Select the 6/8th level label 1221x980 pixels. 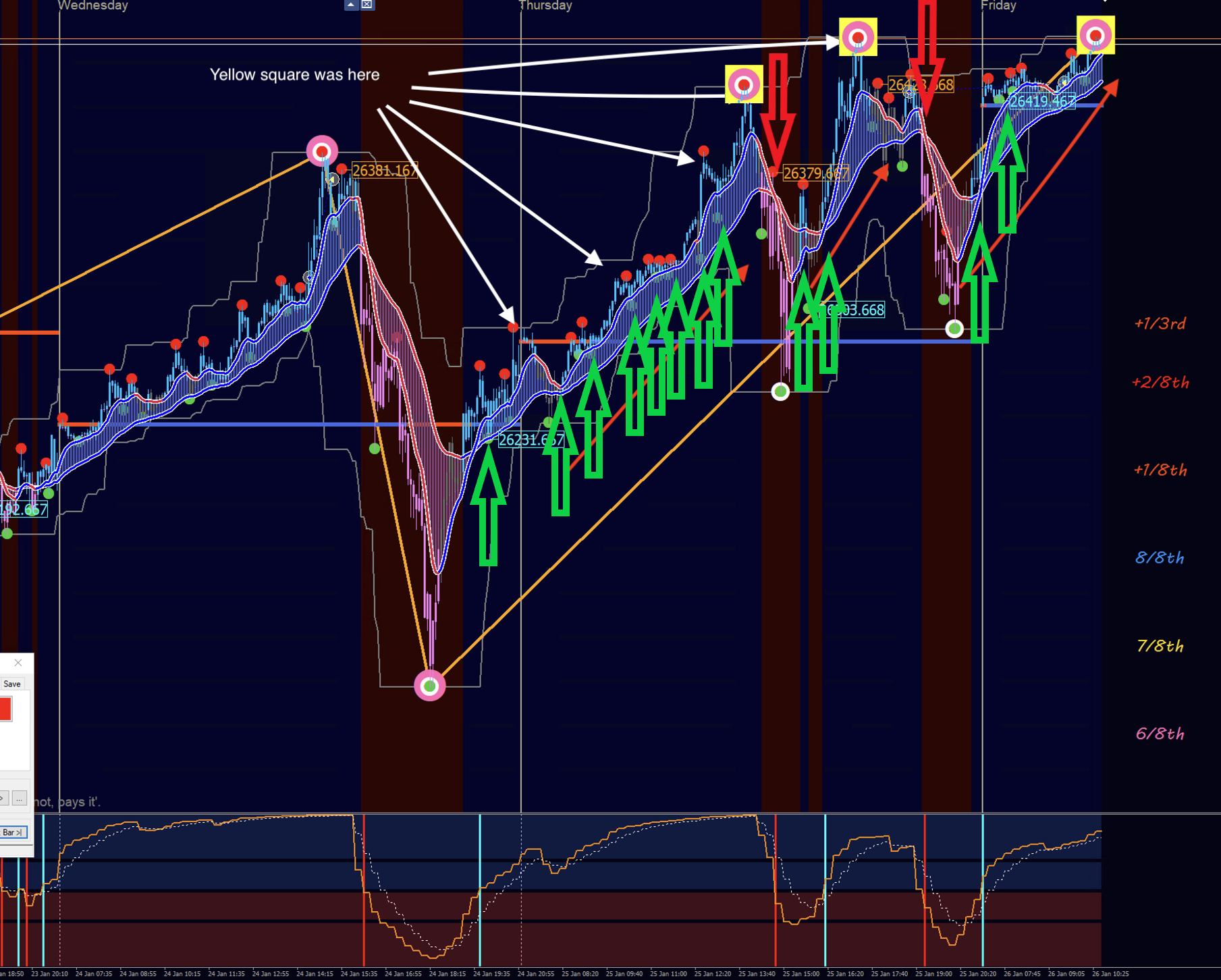(x=1160, y=734)
